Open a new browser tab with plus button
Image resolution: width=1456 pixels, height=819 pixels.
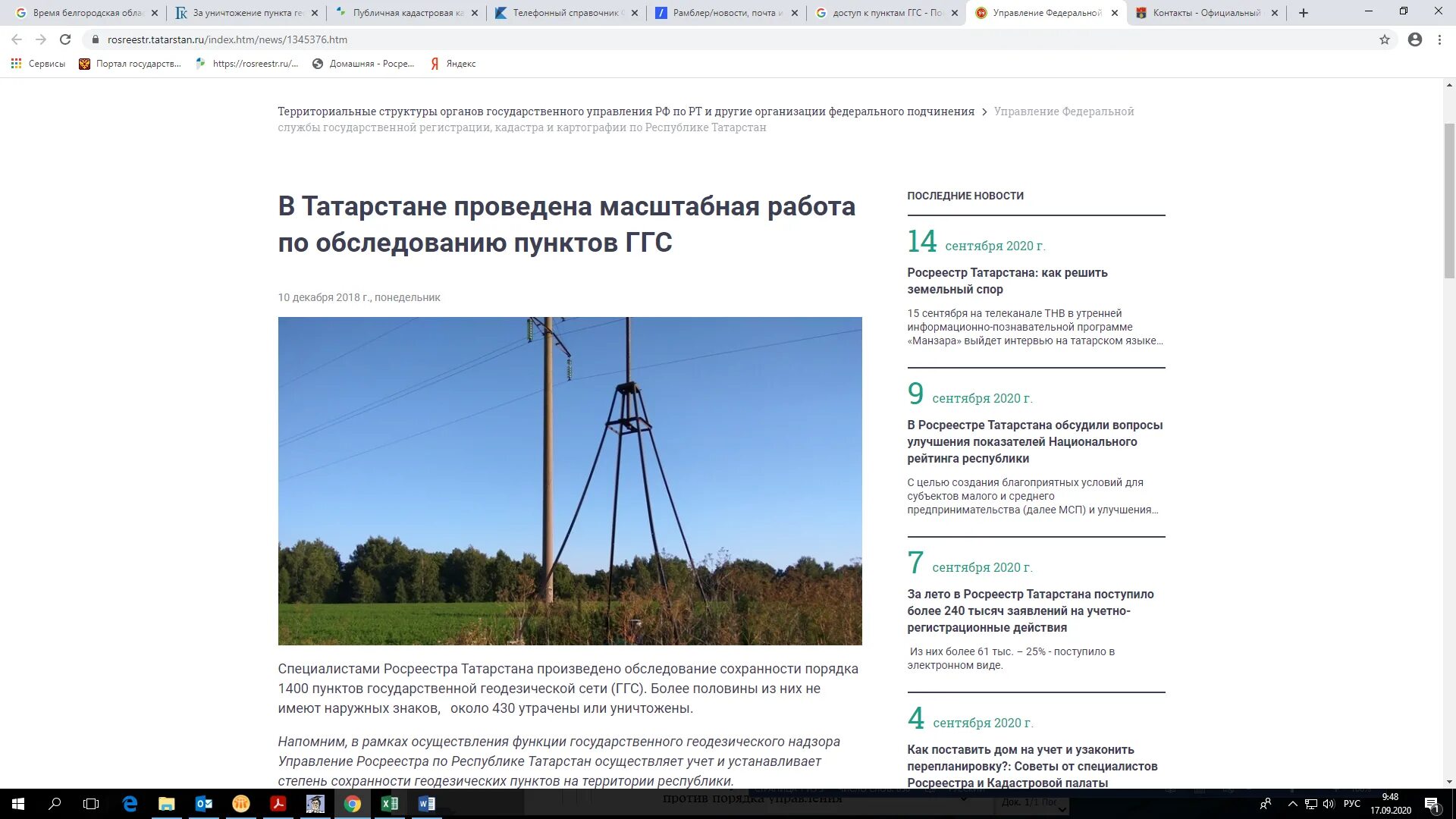pyautogui.click(x=1304, y=13)
